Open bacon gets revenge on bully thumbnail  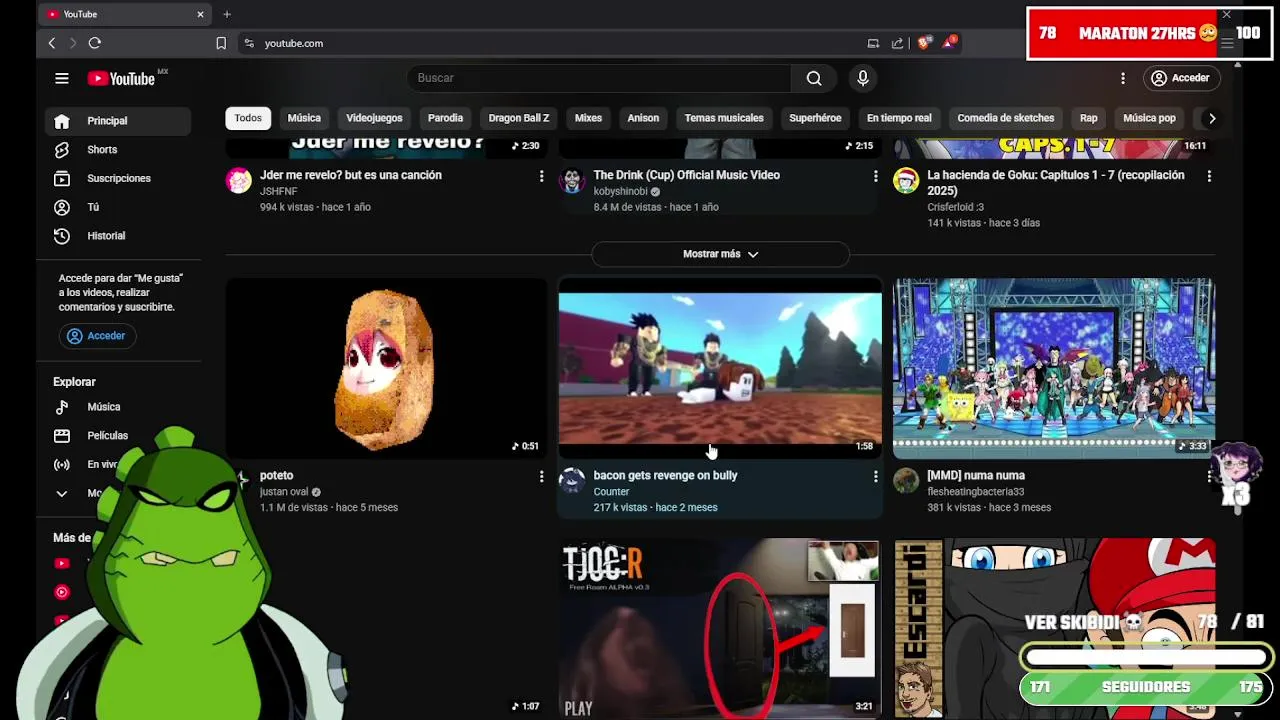720,368
